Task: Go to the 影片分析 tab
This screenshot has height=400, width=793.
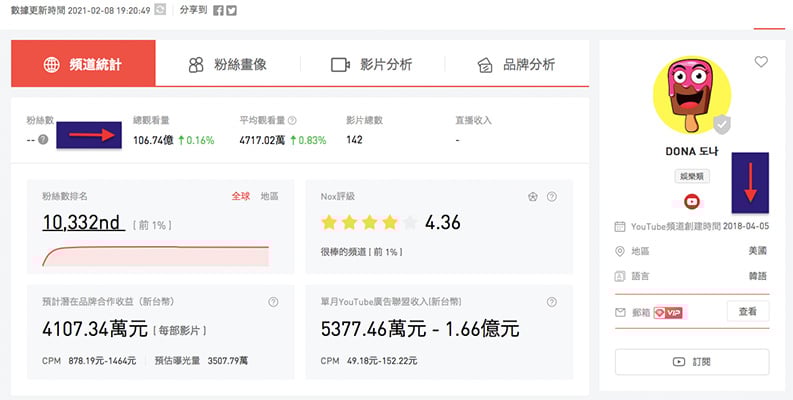Action: [x=371, y=65]
